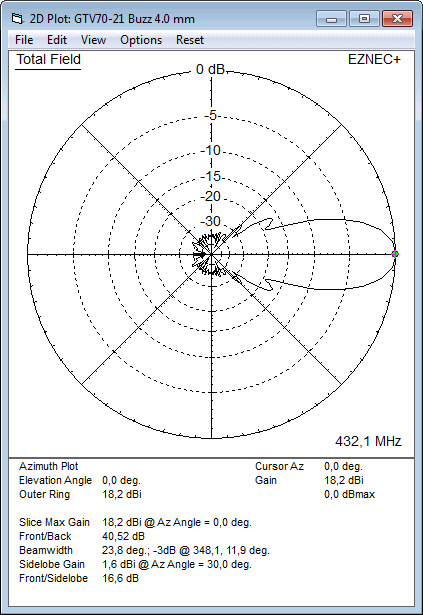Click the -30 dB ring label
The width and height of the screenshot is (423, 615).
coord(211,221)
